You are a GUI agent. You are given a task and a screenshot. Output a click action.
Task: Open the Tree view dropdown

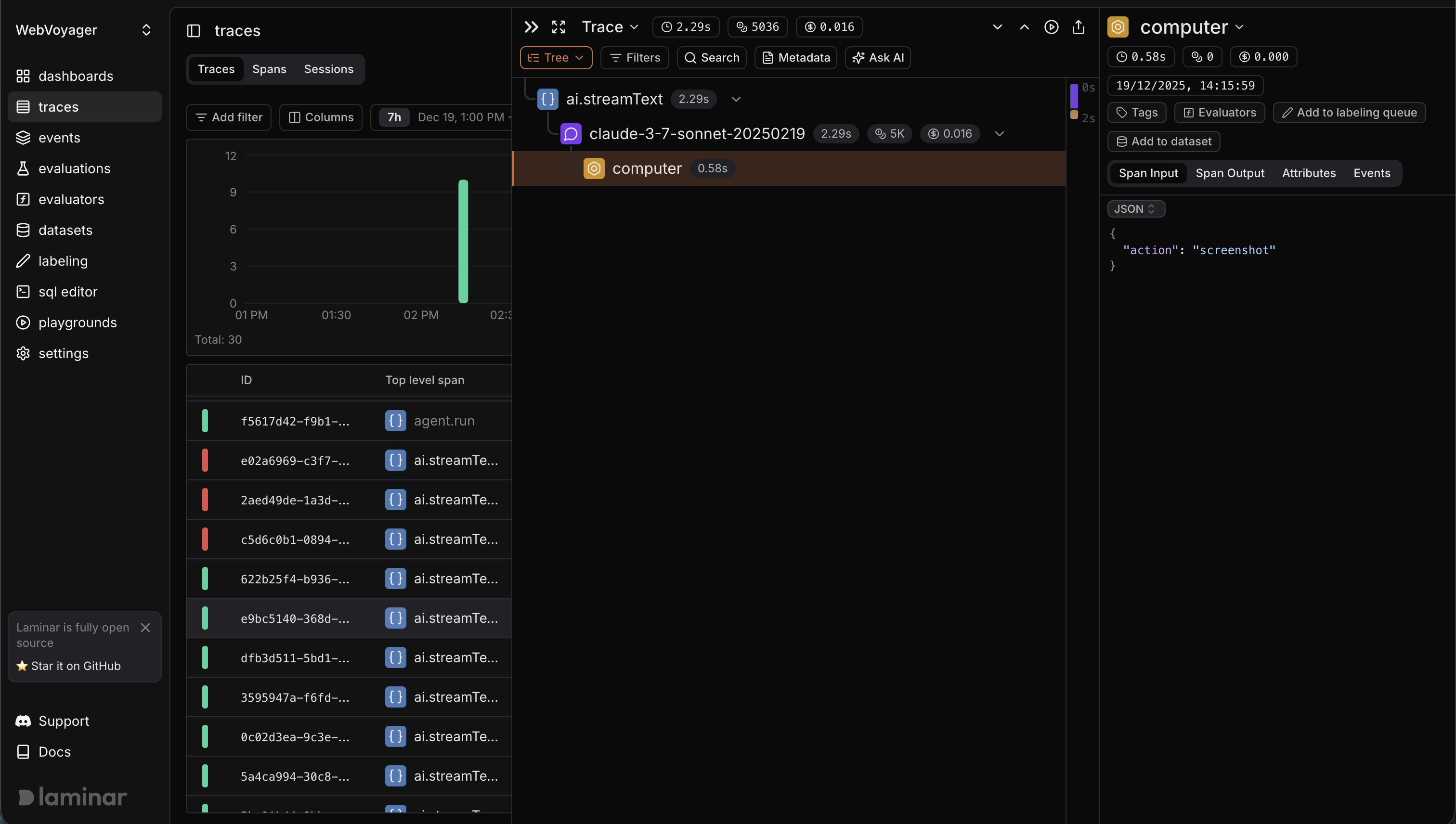[x=555, y=58]
